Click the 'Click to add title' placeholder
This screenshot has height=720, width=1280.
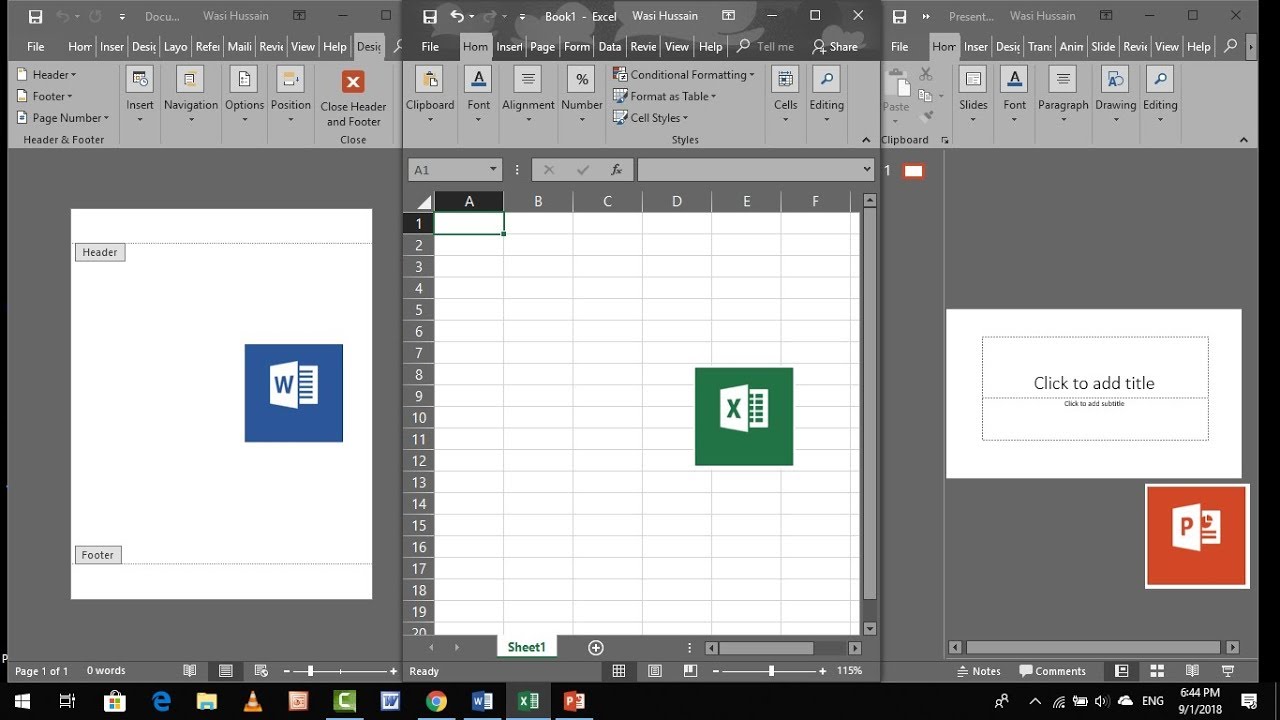click(1094, 383)
